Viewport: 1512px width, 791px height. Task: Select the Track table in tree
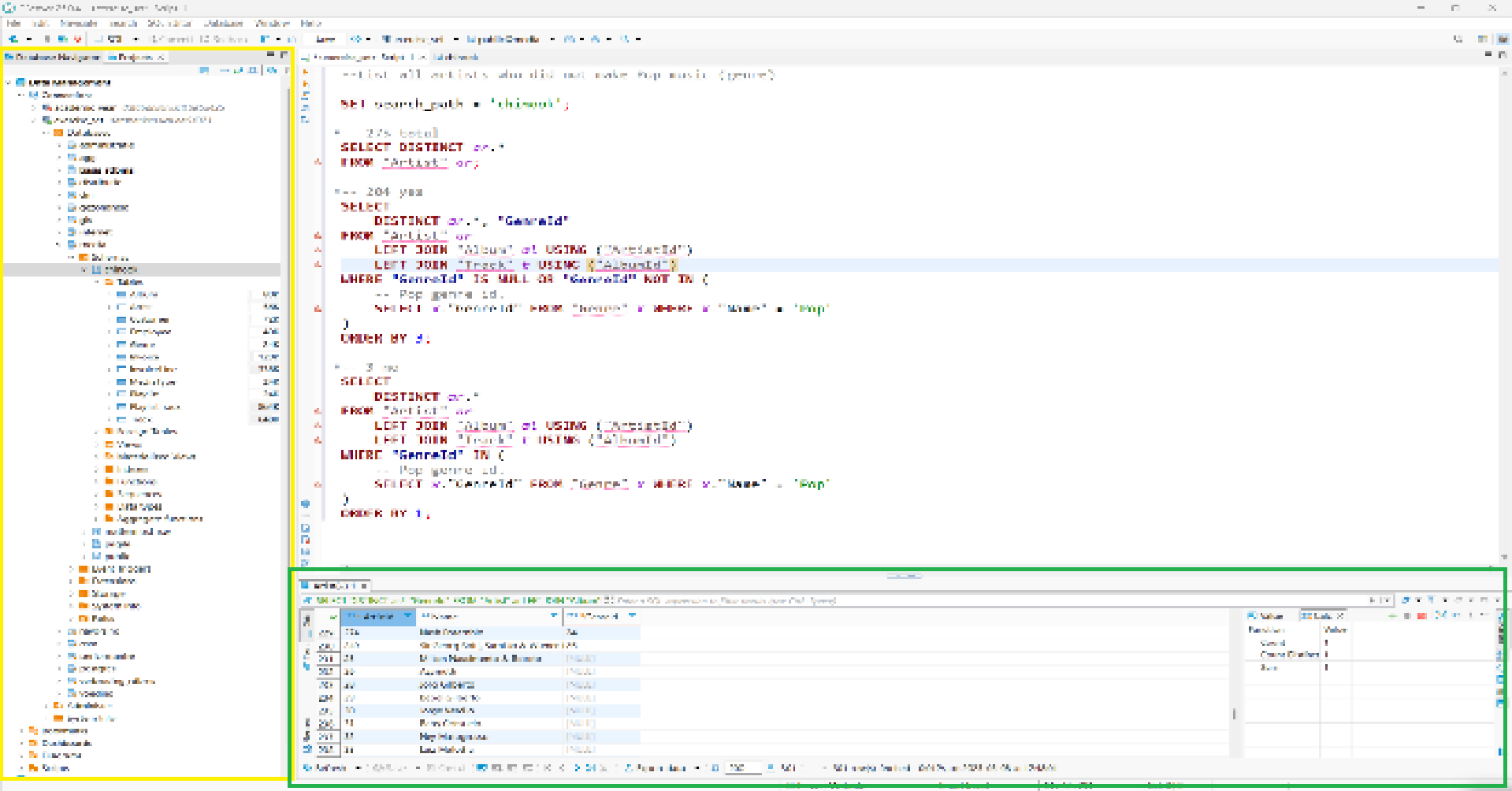140,419
